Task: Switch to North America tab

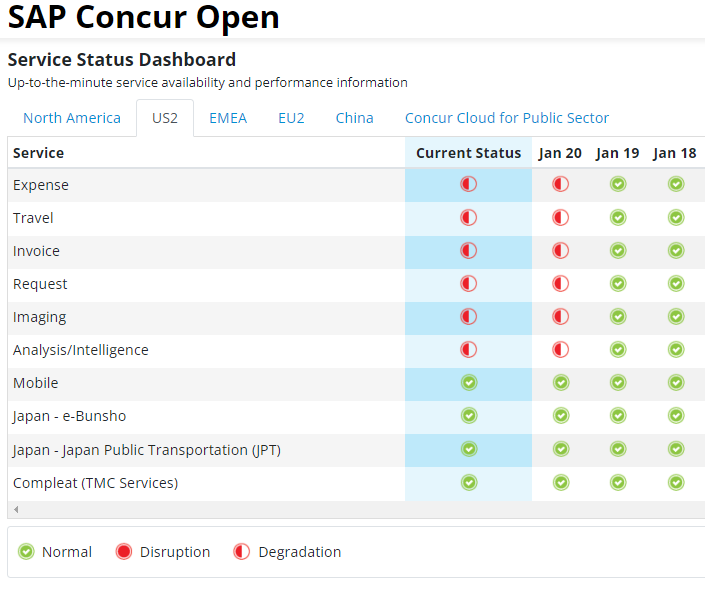Action: (x=72, y=118)
